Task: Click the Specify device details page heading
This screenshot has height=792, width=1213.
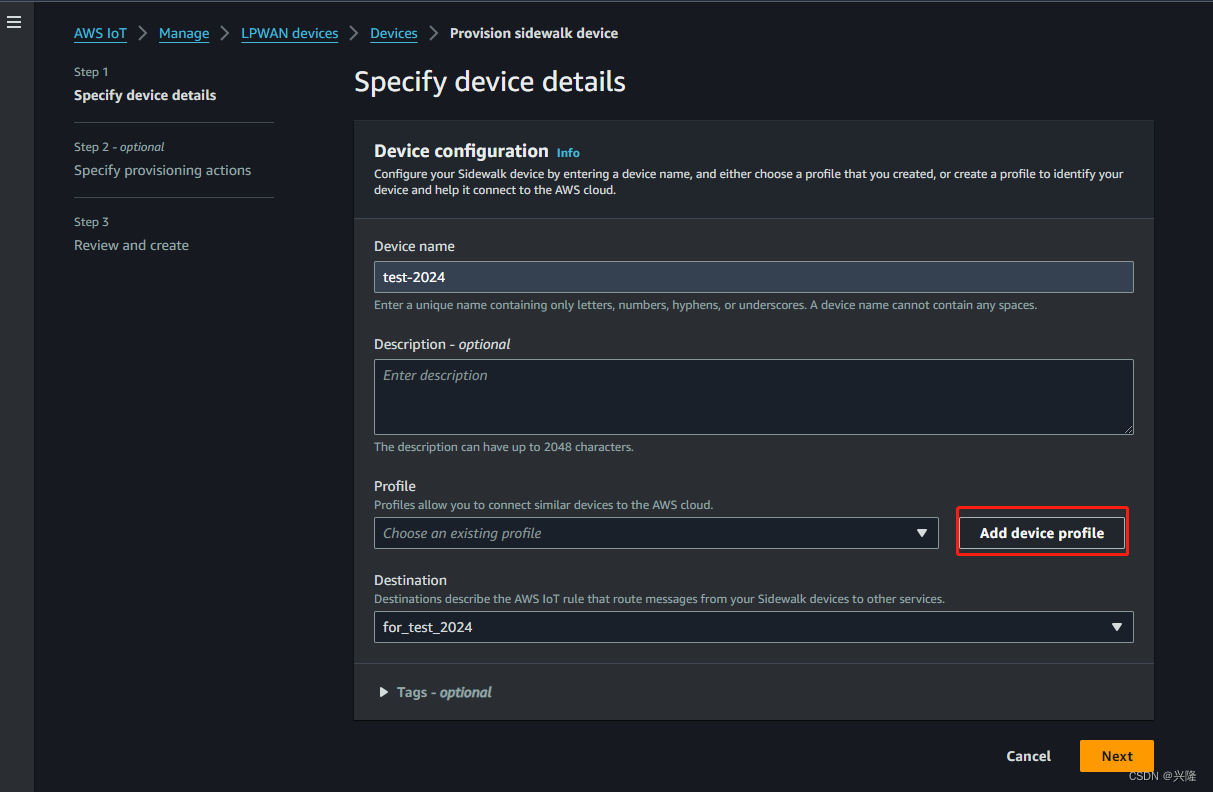Action: (490, 82)
